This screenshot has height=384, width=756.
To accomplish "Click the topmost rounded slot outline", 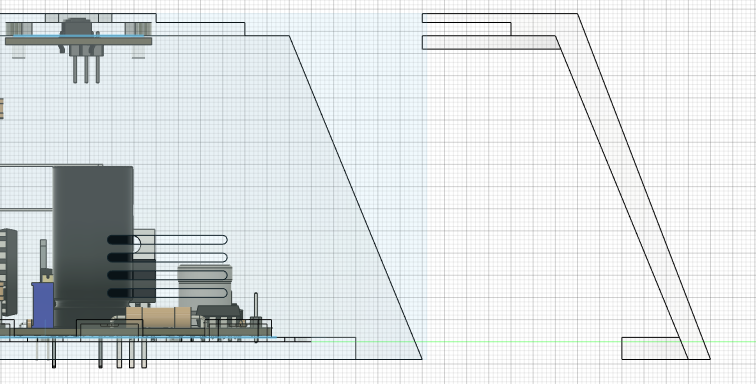I will 167,240.
